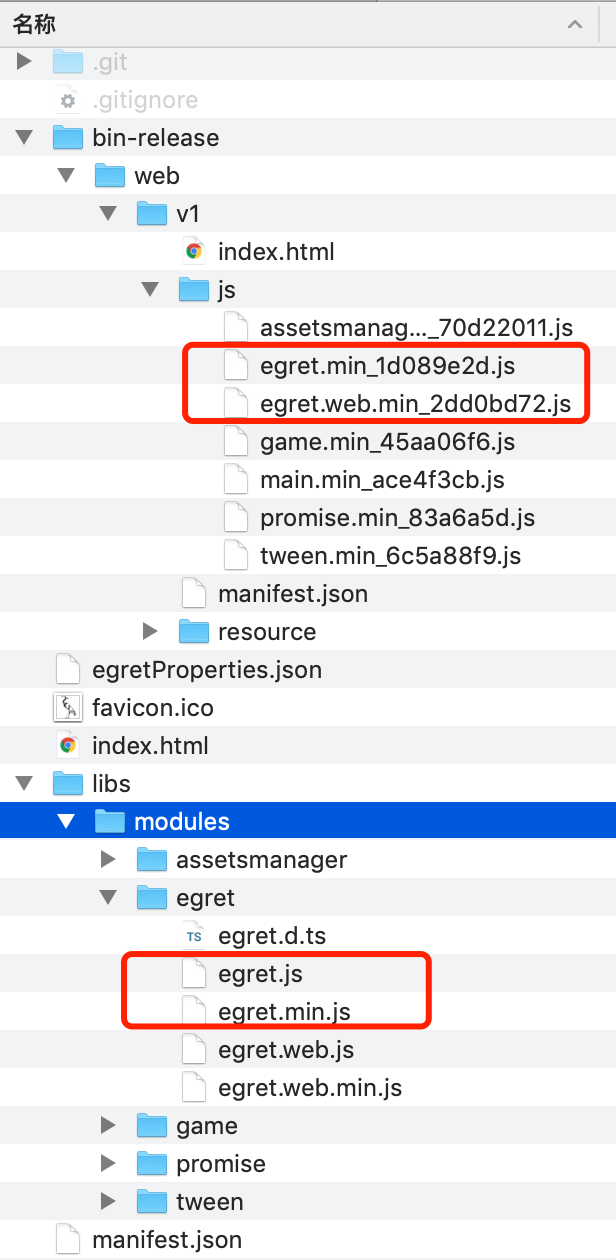Click the resource folder icon
The width and height of the screenshot is (616, 1260).
[x=193, y=632]
